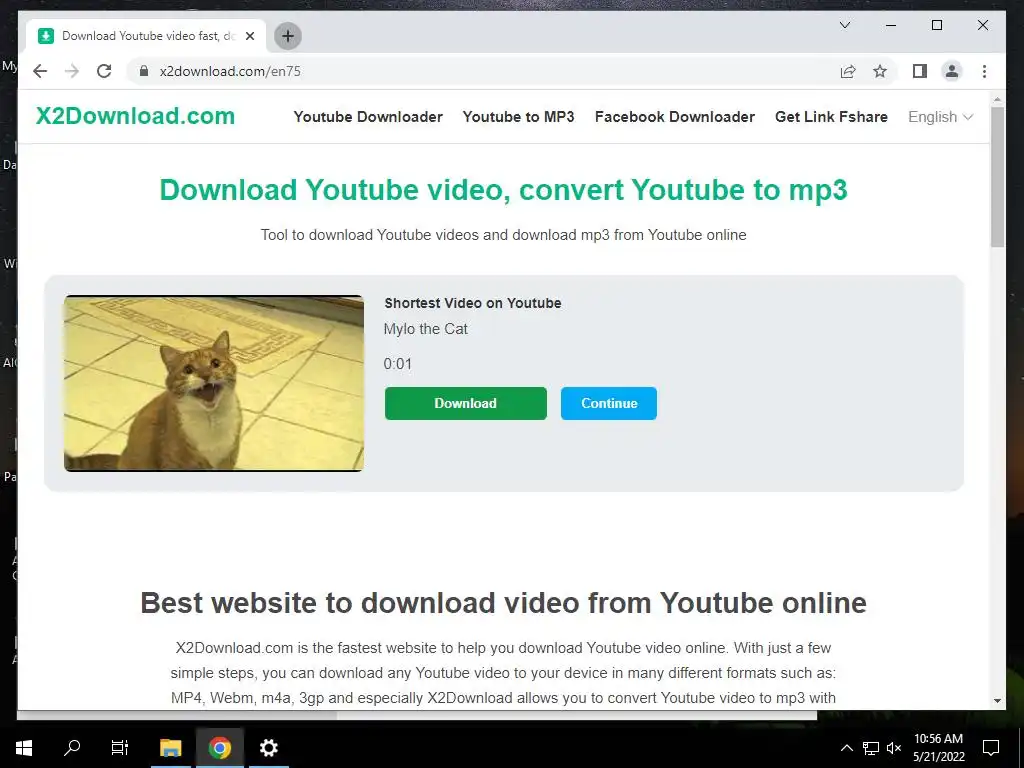Click the blue Continue button
Viewport: 1024px width, 768px height.
[609, 403]
